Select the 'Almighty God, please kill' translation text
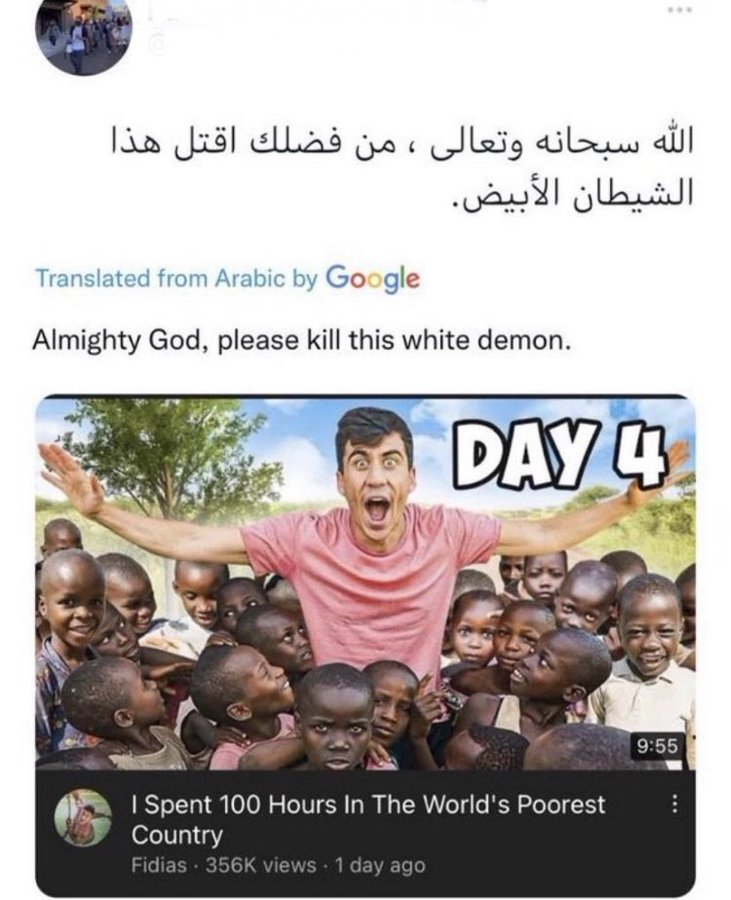The width and height of the screenshot is (731, 900). point(302,340)
